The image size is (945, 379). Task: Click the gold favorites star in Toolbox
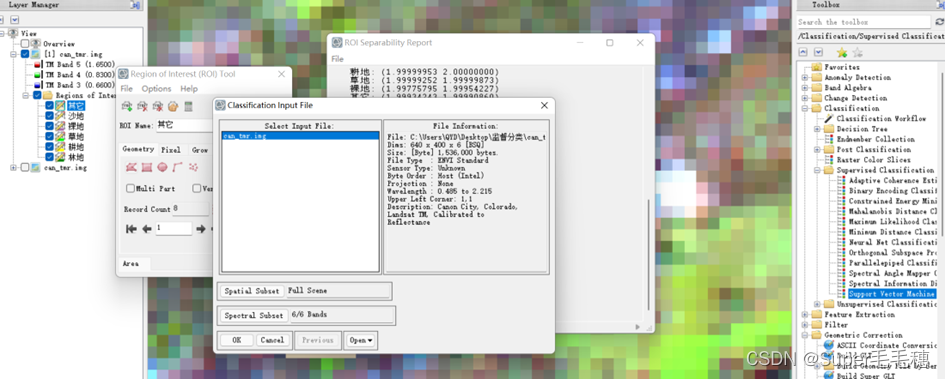coord(842,52)
